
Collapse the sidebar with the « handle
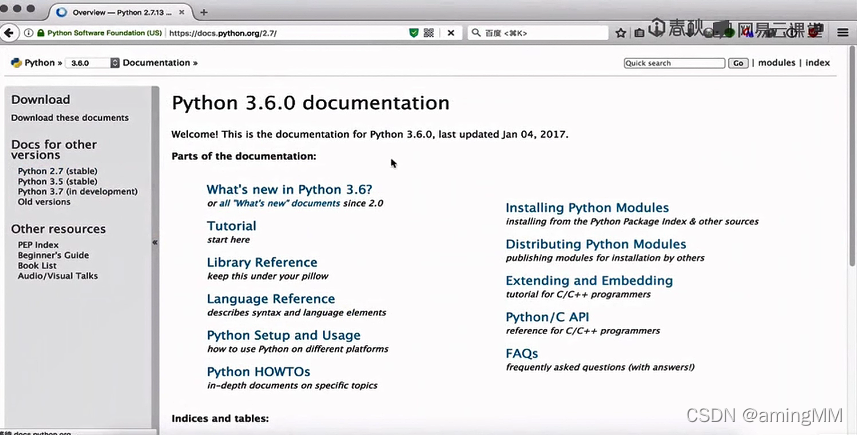155,242
